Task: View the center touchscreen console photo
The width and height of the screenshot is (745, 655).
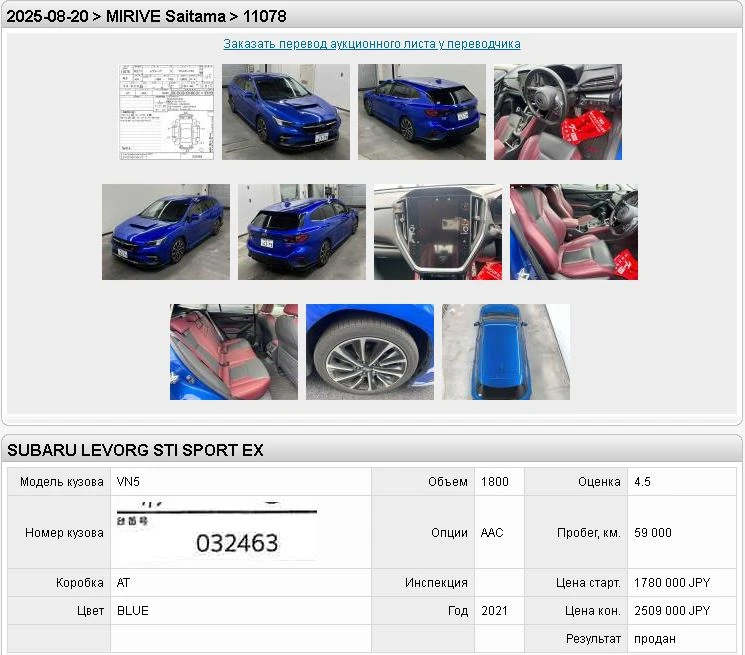Action: click(438, 232)
